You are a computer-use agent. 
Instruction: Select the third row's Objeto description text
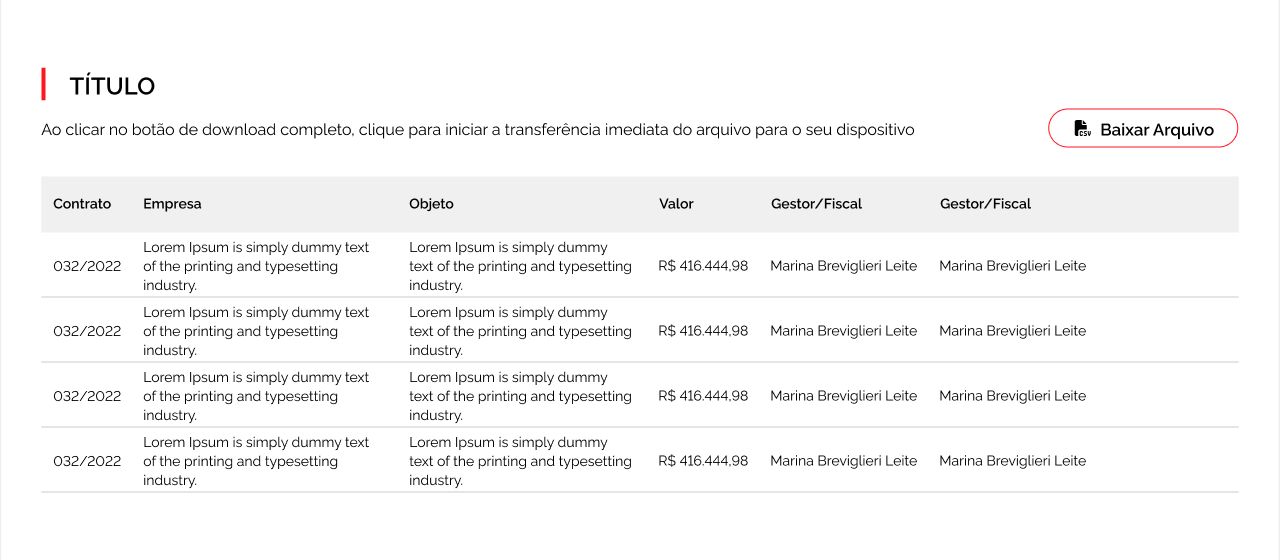[x=520, y=396]
